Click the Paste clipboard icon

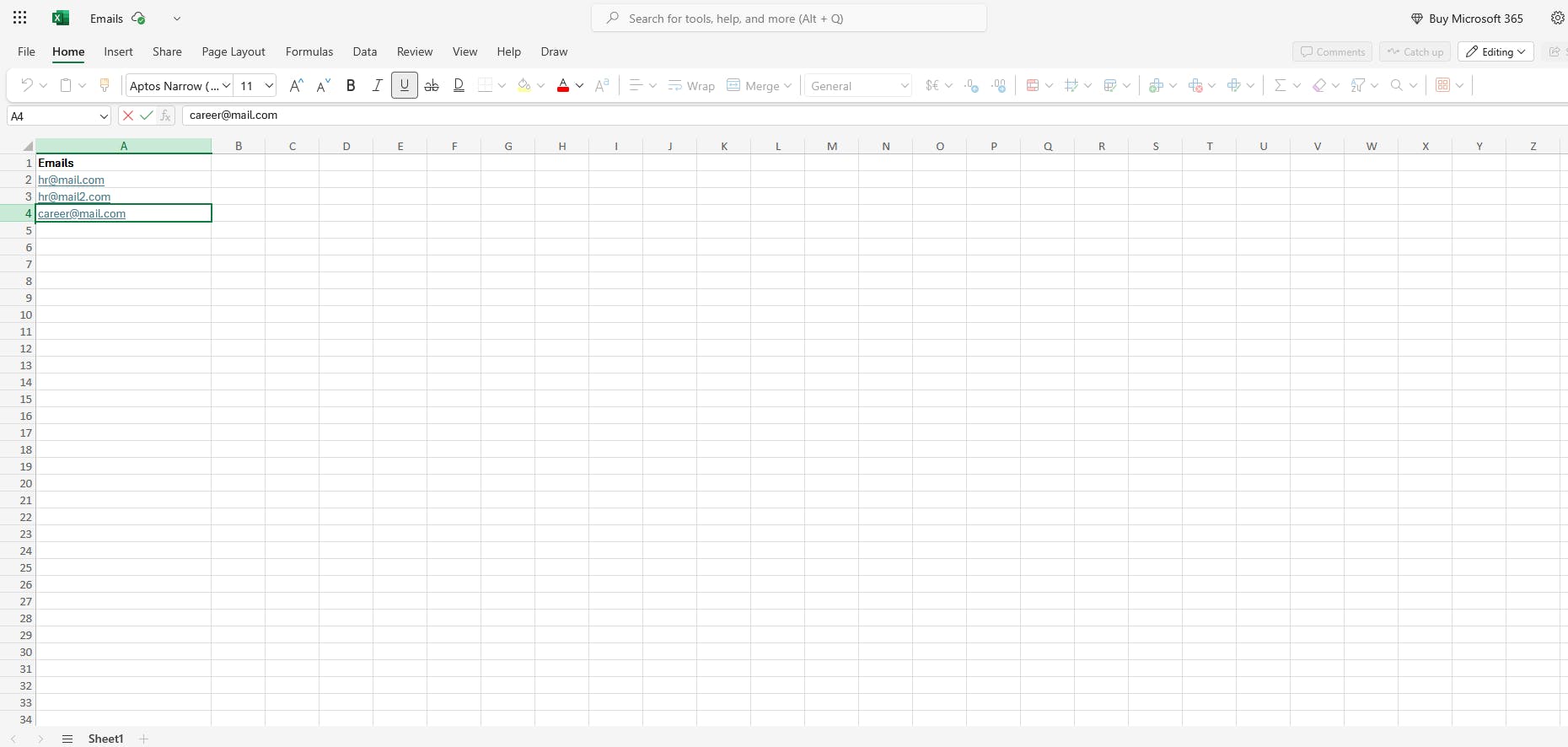(x=66, y=85)
